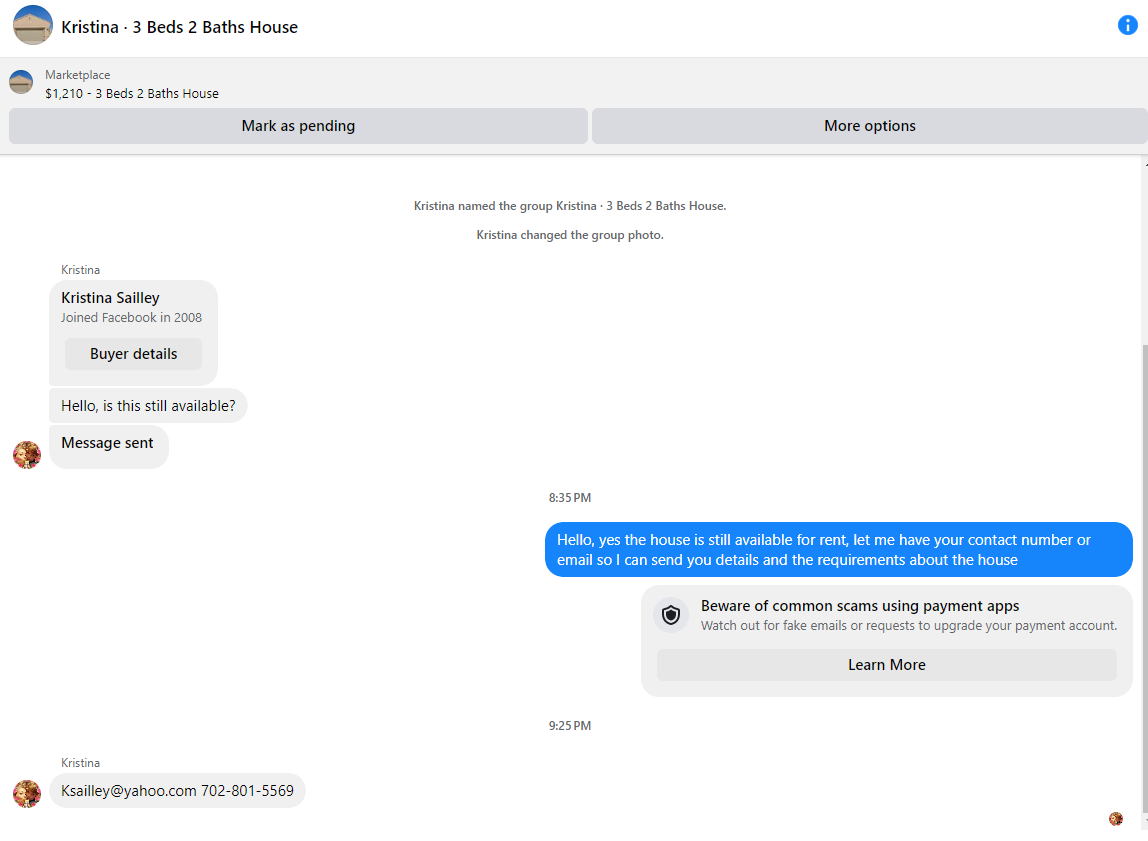Click the Ksailley@yahoo.com contact message

pyautogui.click(x=177, y=790)
